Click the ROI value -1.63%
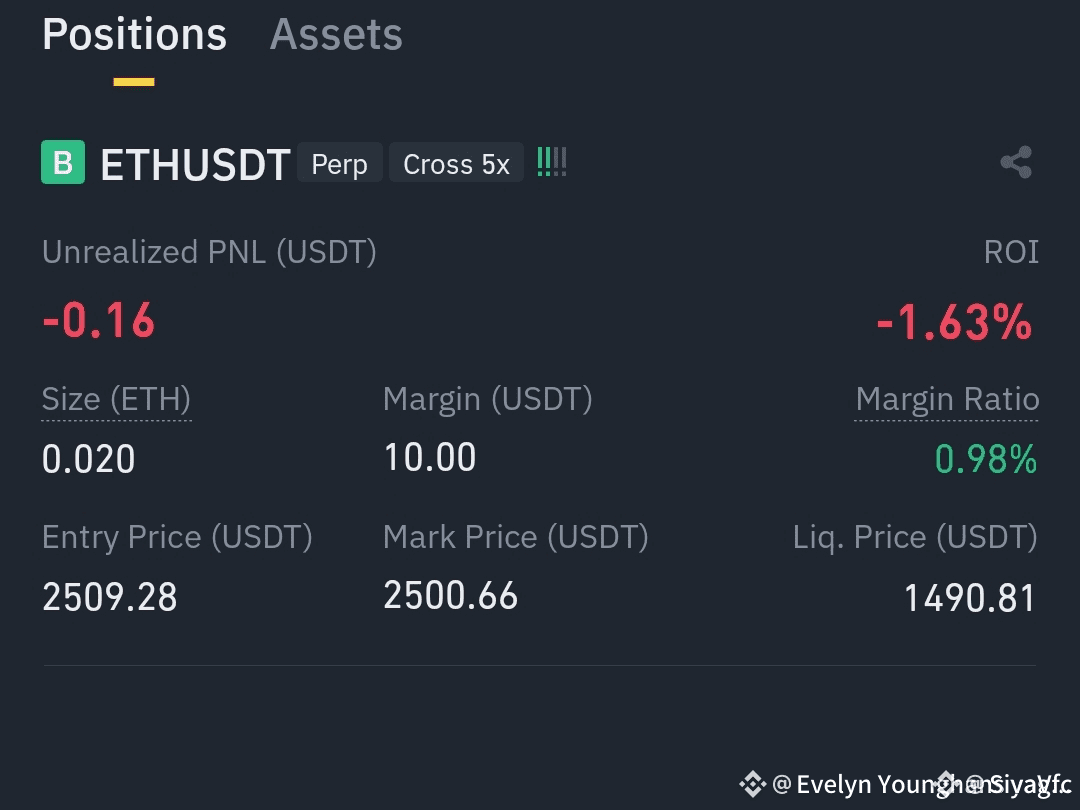 tap(955, 322)
